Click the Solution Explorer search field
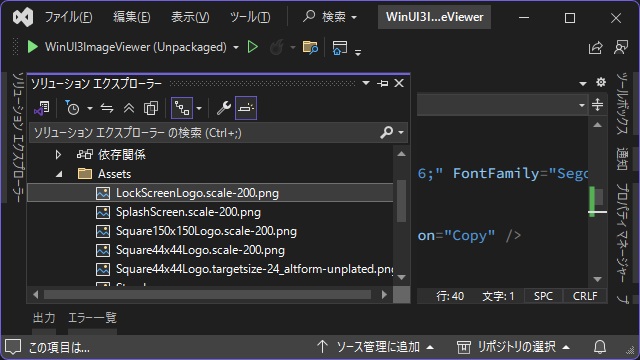 pyautogui.click(x=204, y=133)
